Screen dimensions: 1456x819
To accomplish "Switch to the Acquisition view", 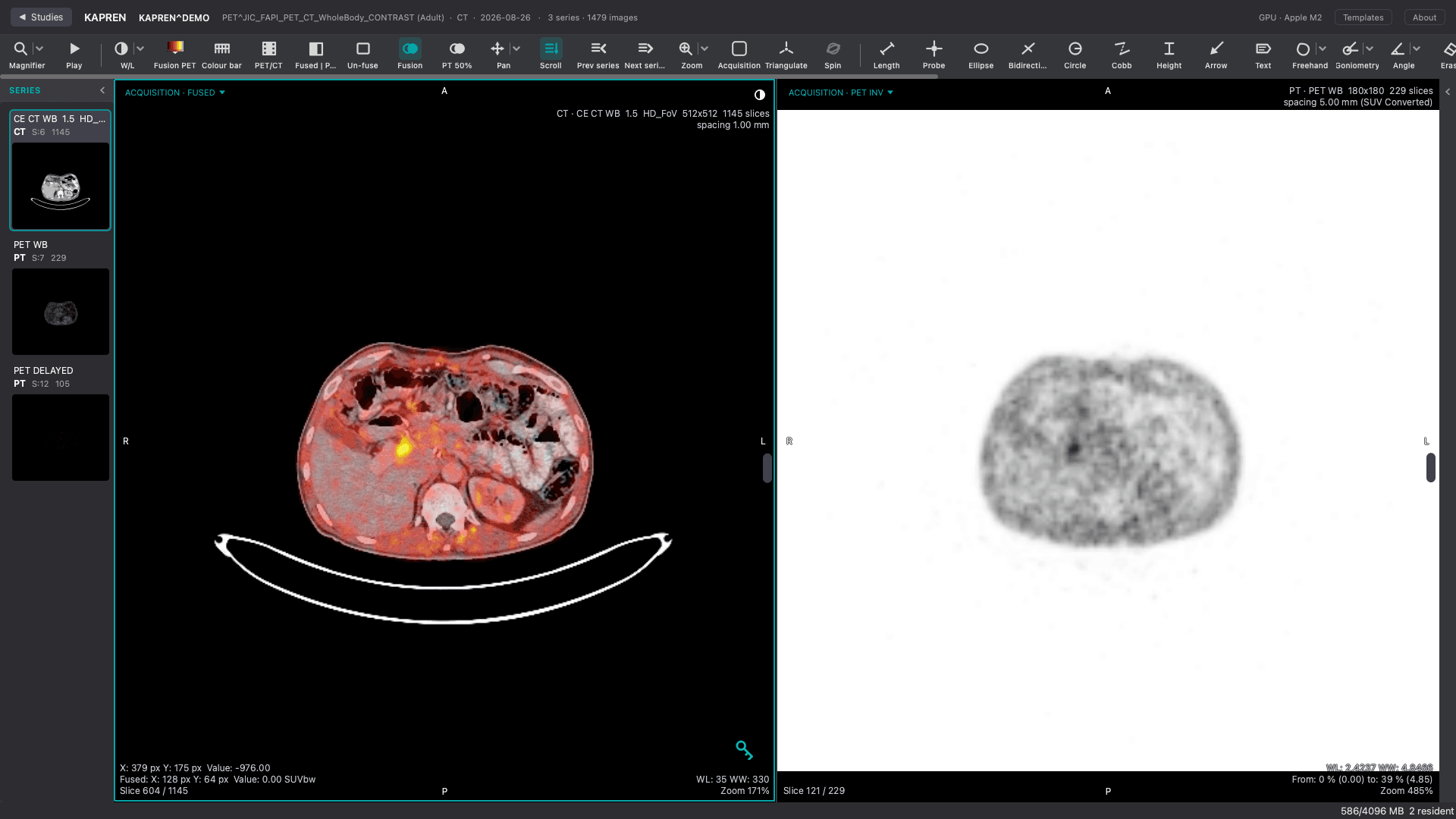I will [x=739, y=55].
